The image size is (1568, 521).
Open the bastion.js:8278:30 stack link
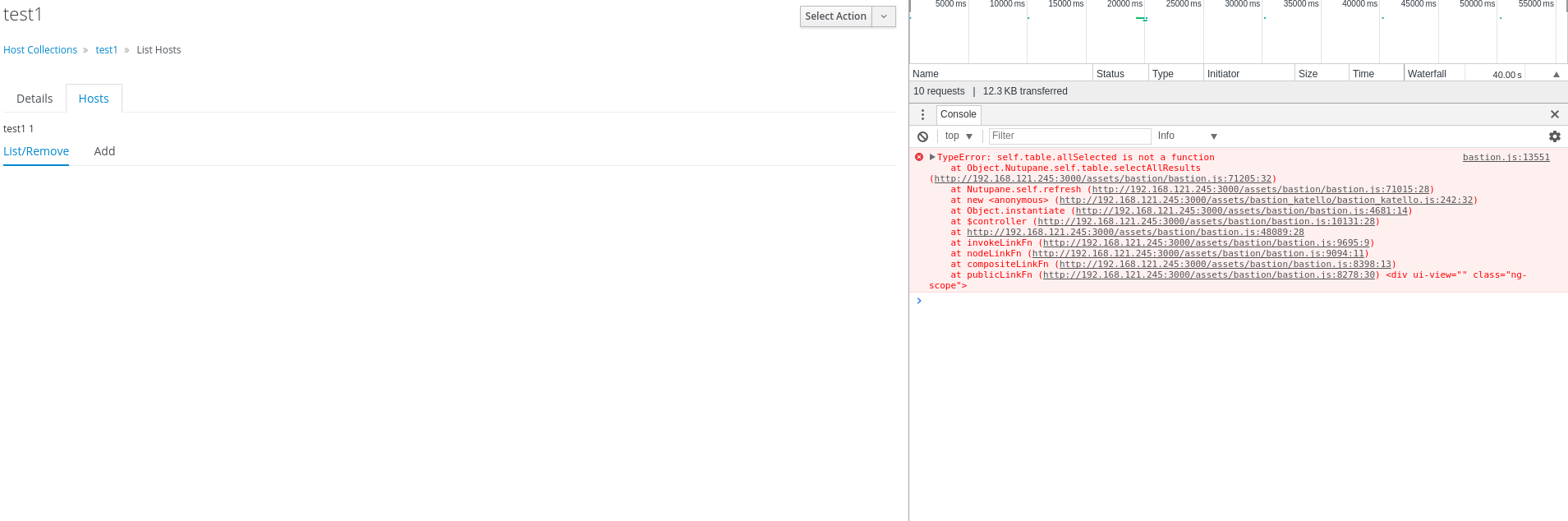click(x=1209, y=275)
